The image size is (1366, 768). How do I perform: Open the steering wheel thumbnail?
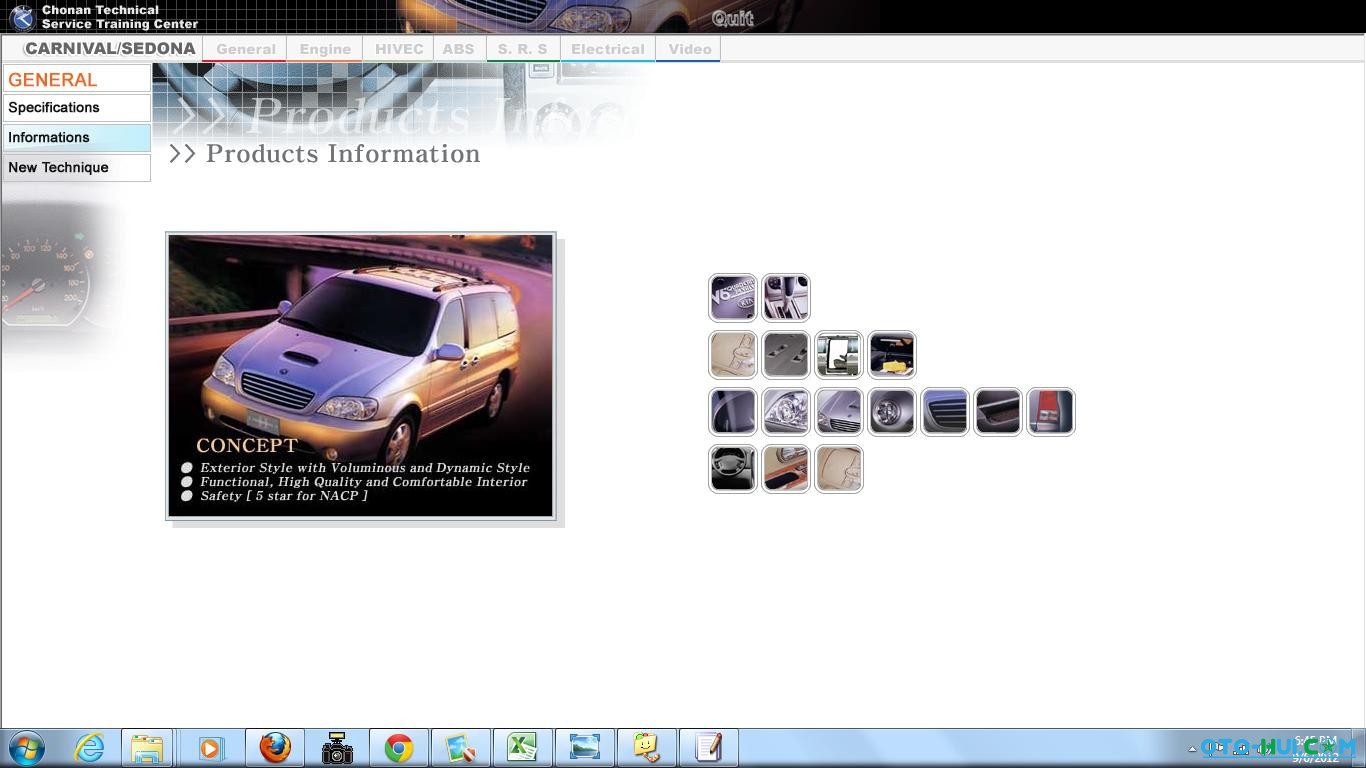(732, 469)
